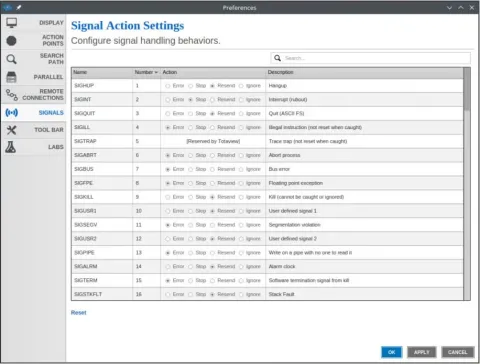Set SIGQUIT action to Stop

tap(190, 114)
